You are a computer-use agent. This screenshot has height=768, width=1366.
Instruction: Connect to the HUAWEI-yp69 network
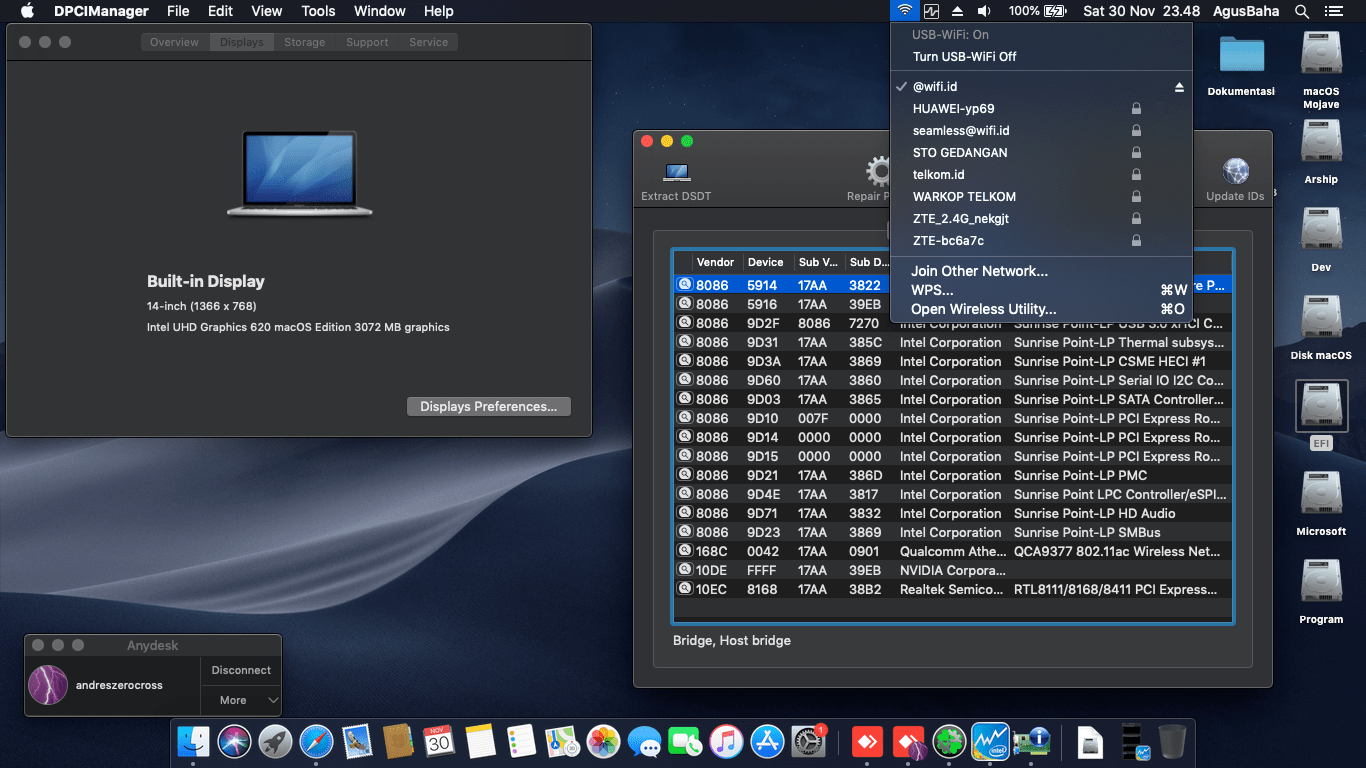[x=1041, y=109]
